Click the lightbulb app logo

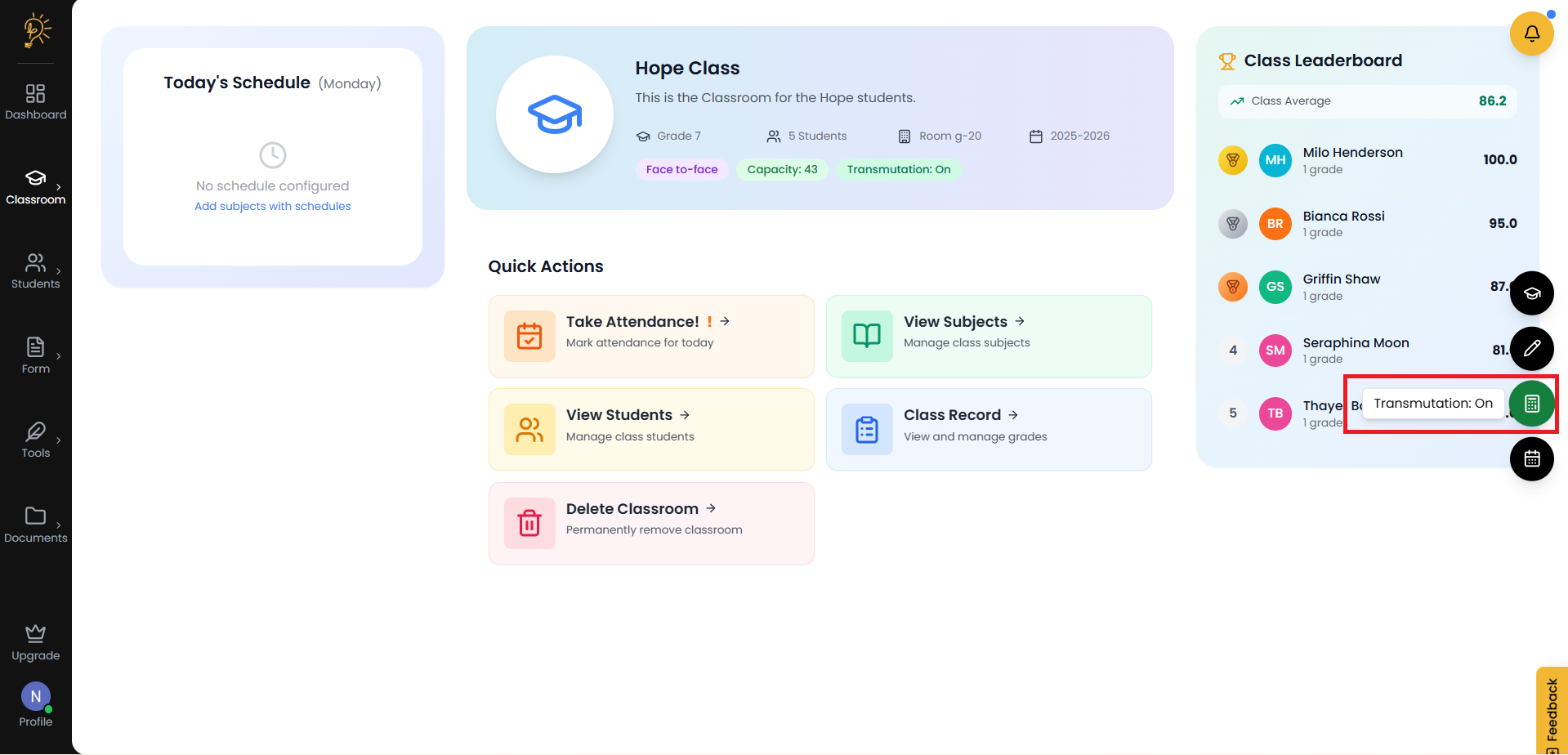[x=36, y=30]
